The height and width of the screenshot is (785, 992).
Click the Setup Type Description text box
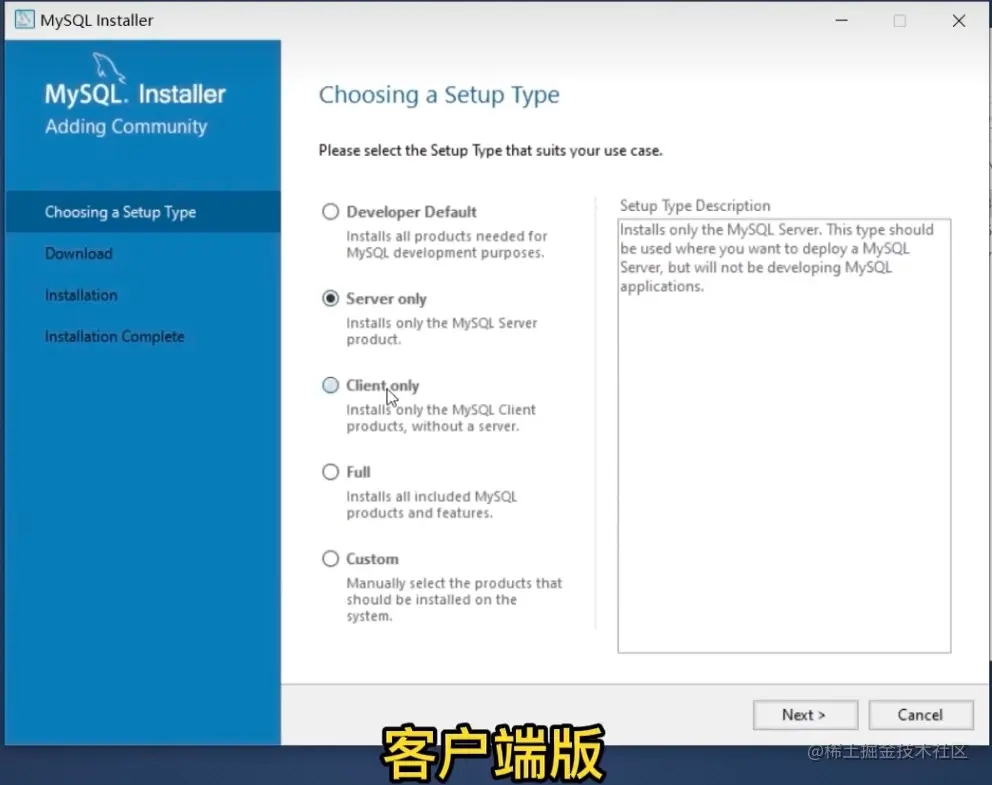click(x=784, y=436)
